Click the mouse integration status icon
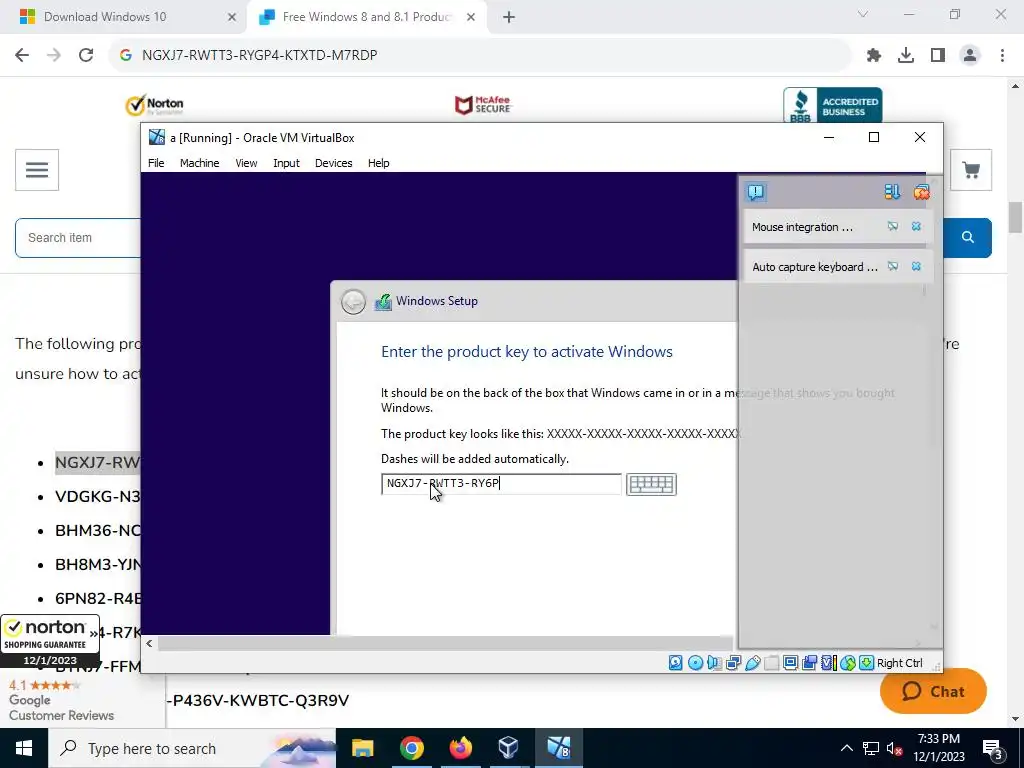The image size is (1024, 768). (848, 663)
